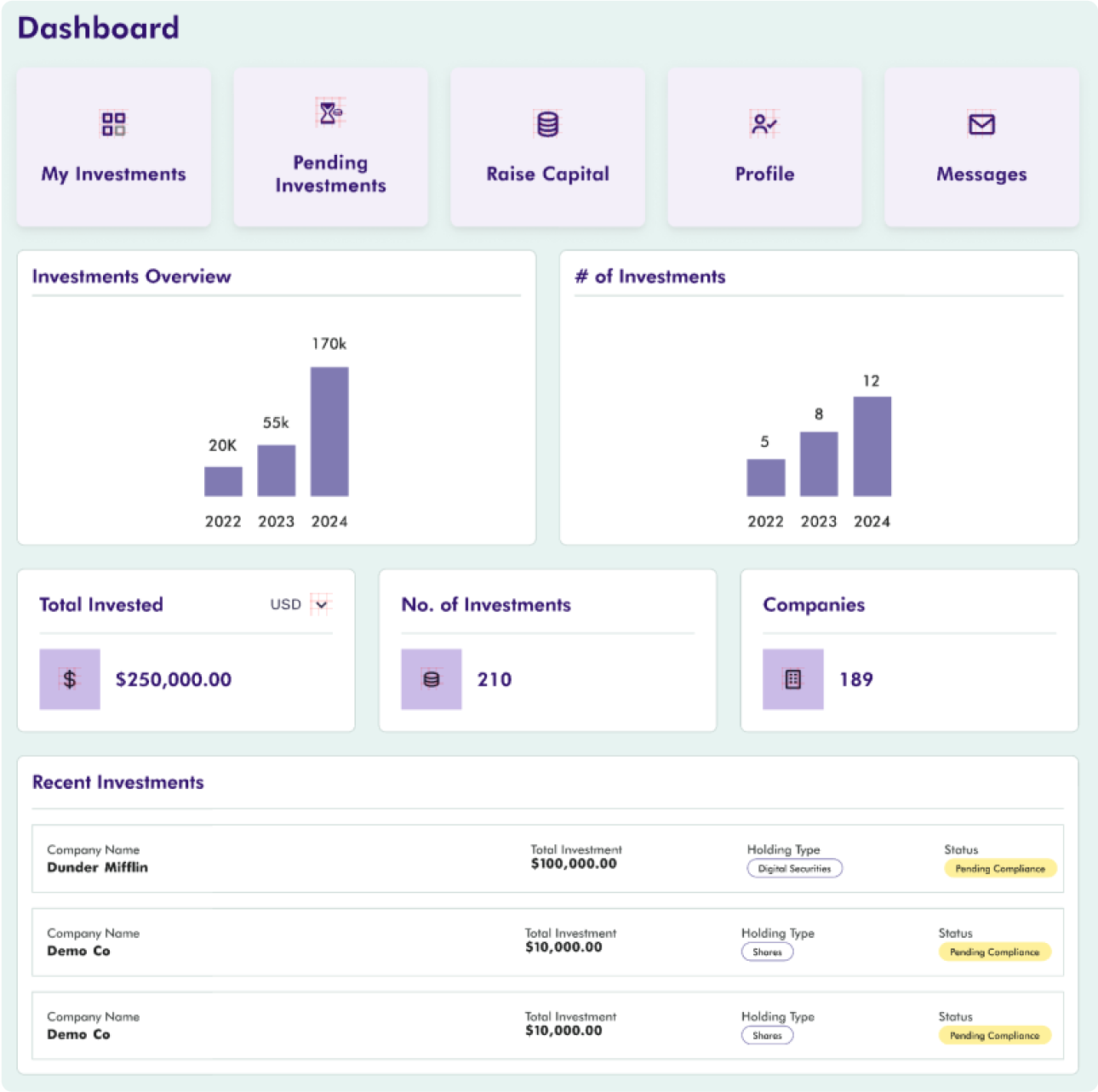
Task: Click the Pending Investments hourglass icon
Action: coord(330,111)
